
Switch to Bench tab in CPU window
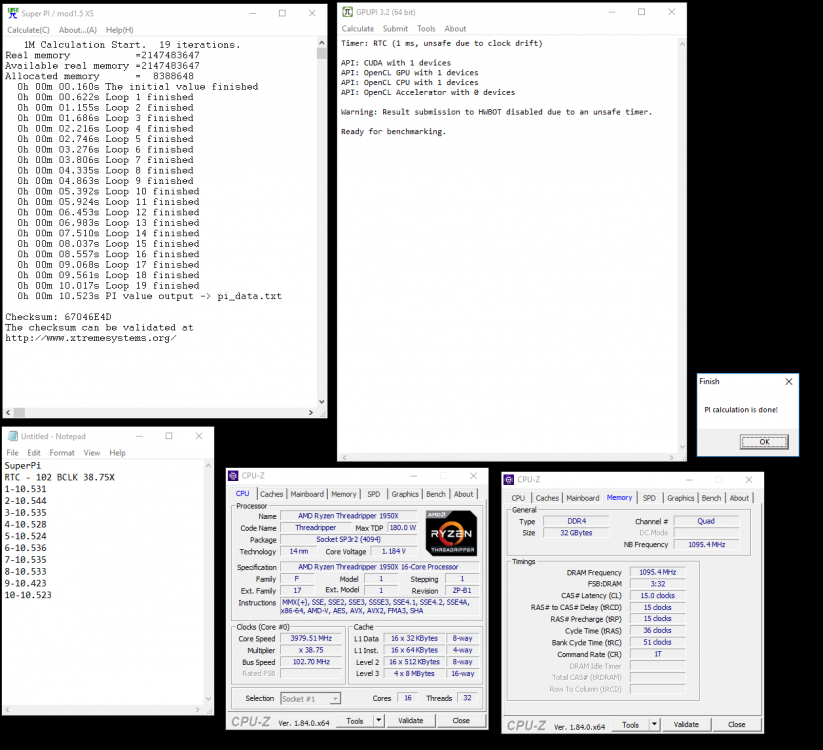click(x=436, y=494)
